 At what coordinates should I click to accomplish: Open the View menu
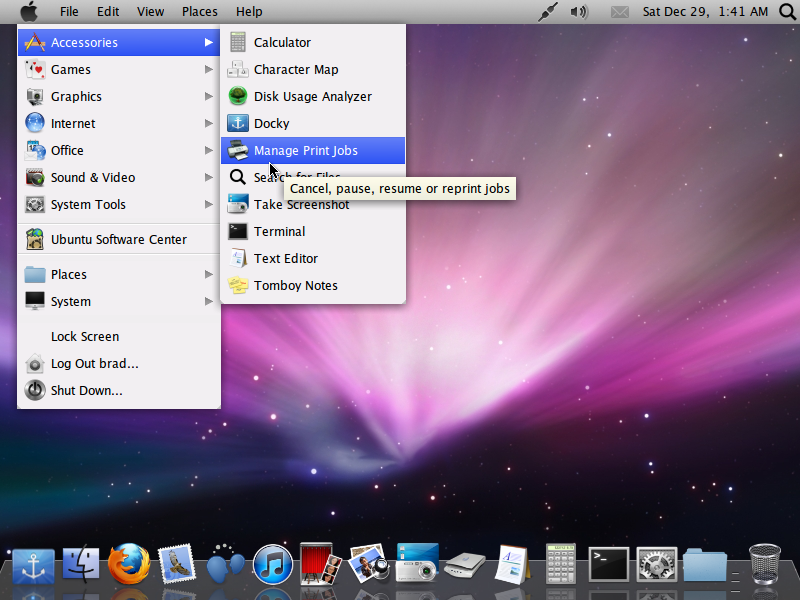pos(150,11)
